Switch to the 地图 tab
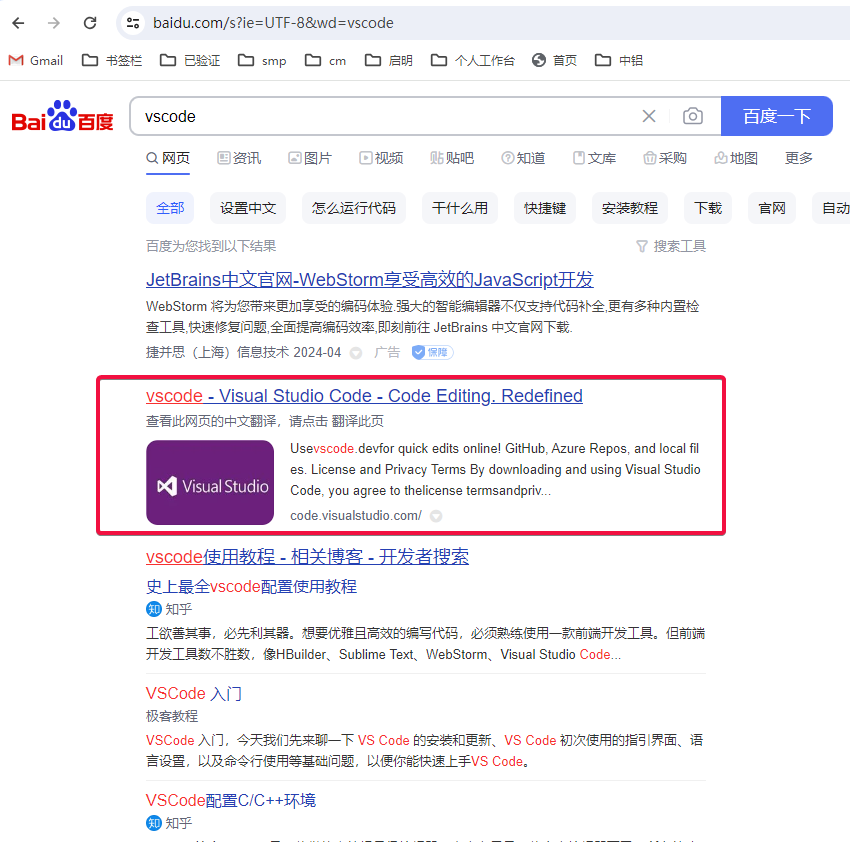 coord(736,158)
